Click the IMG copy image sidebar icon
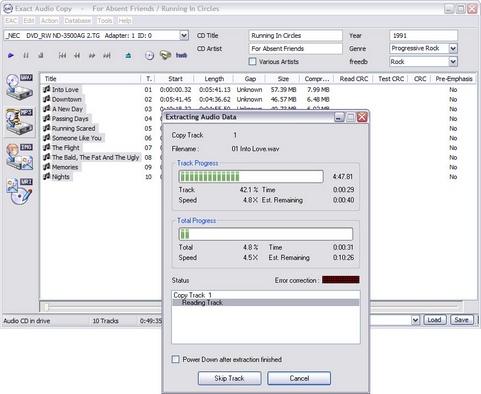The image size is (481, 394). (x=20, y=157)
